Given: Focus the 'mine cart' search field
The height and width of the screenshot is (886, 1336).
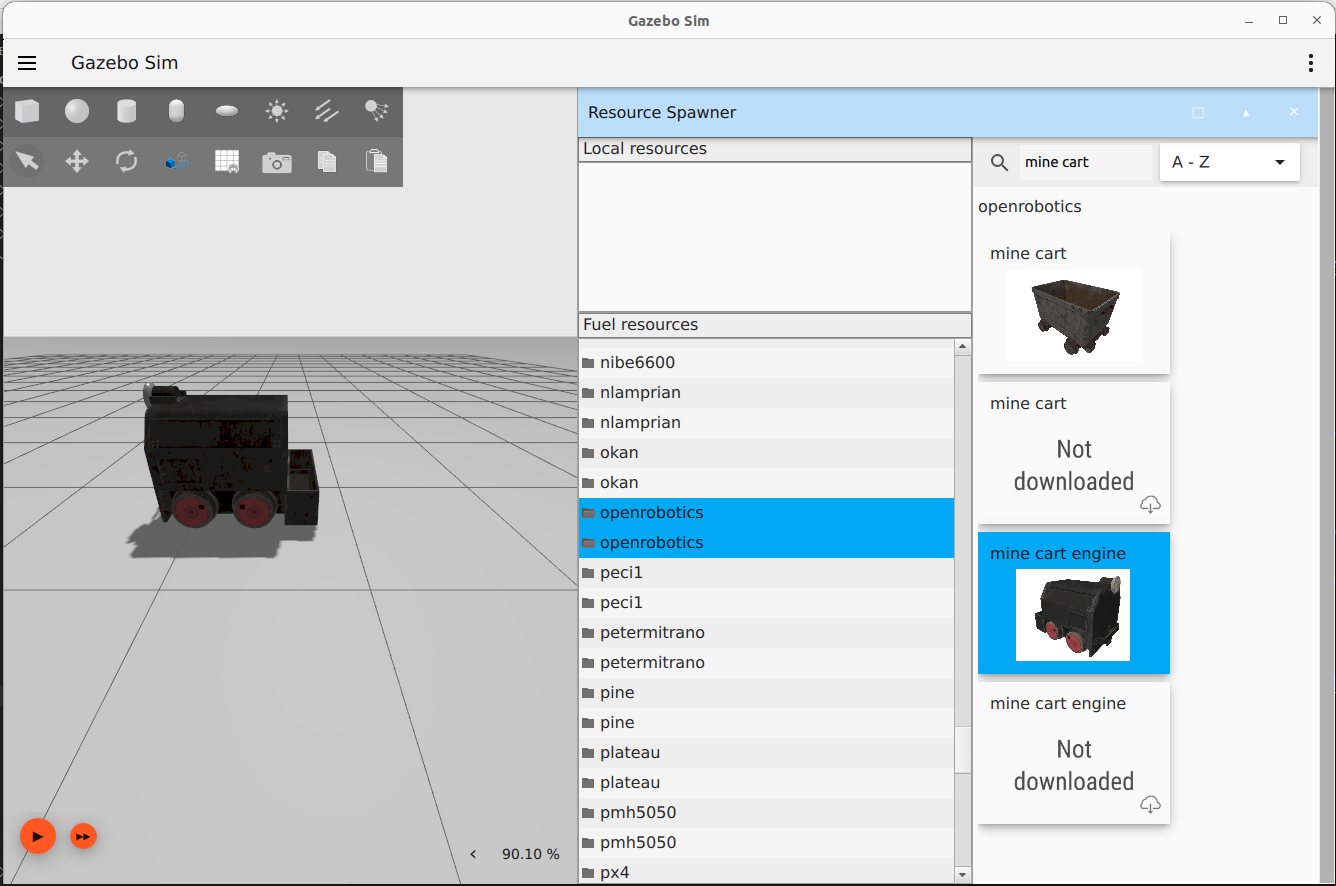Looking at the screenshot, I should (x=1086, y=162).
